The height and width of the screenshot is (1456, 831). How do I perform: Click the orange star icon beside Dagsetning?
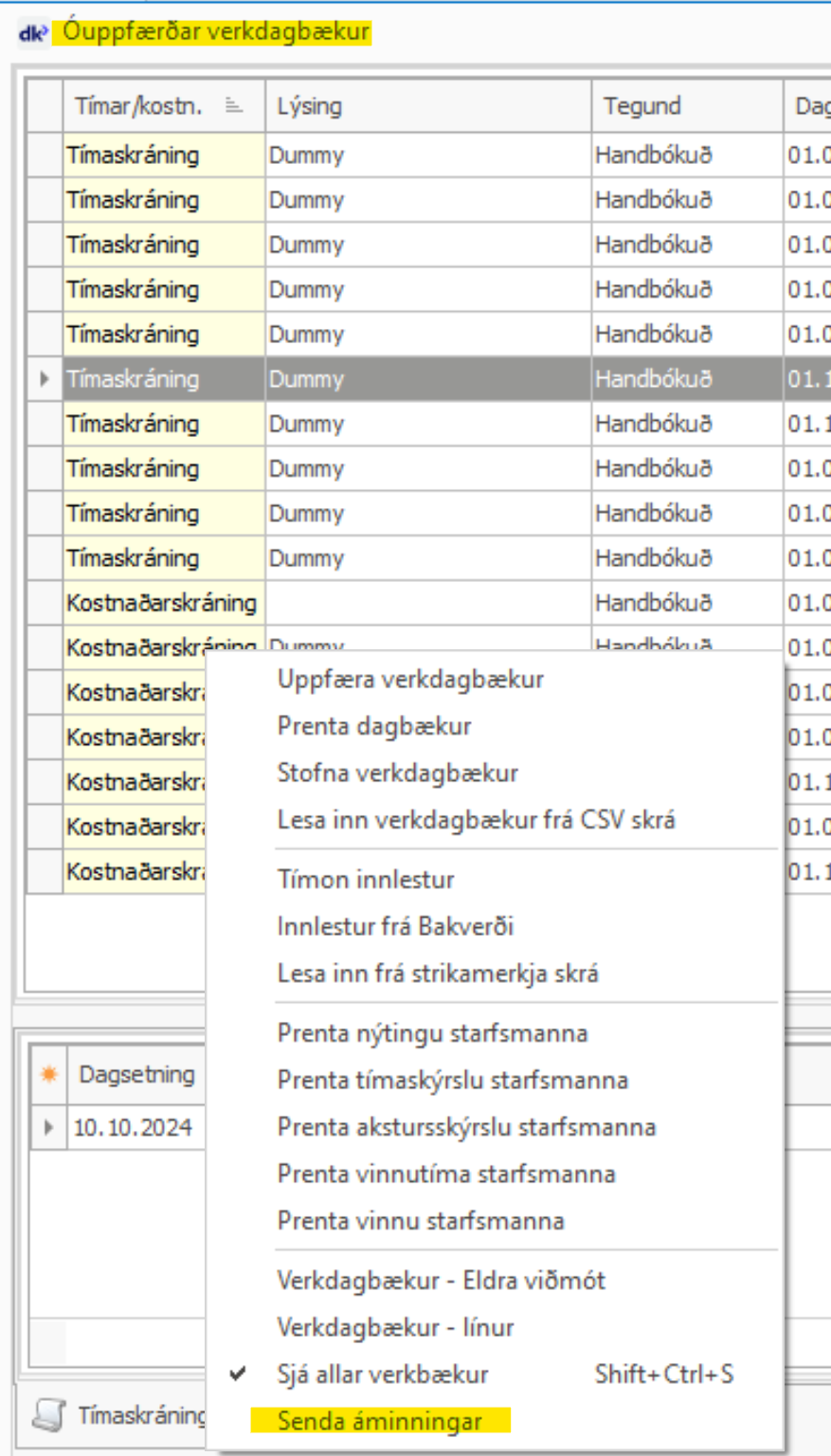tap(48, 1074)
